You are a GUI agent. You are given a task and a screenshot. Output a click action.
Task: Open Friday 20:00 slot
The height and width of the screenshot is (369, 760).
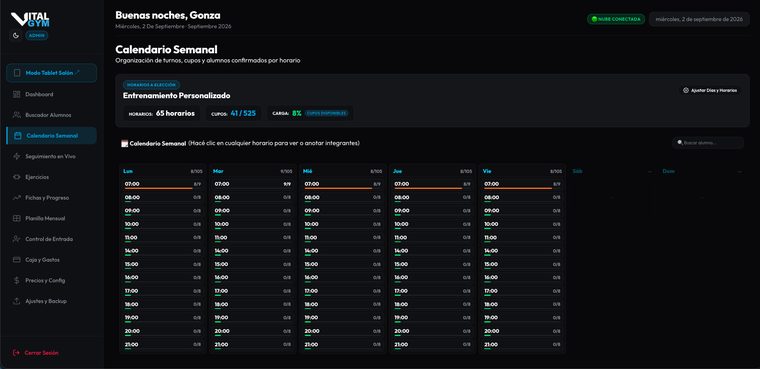(522, 332)
